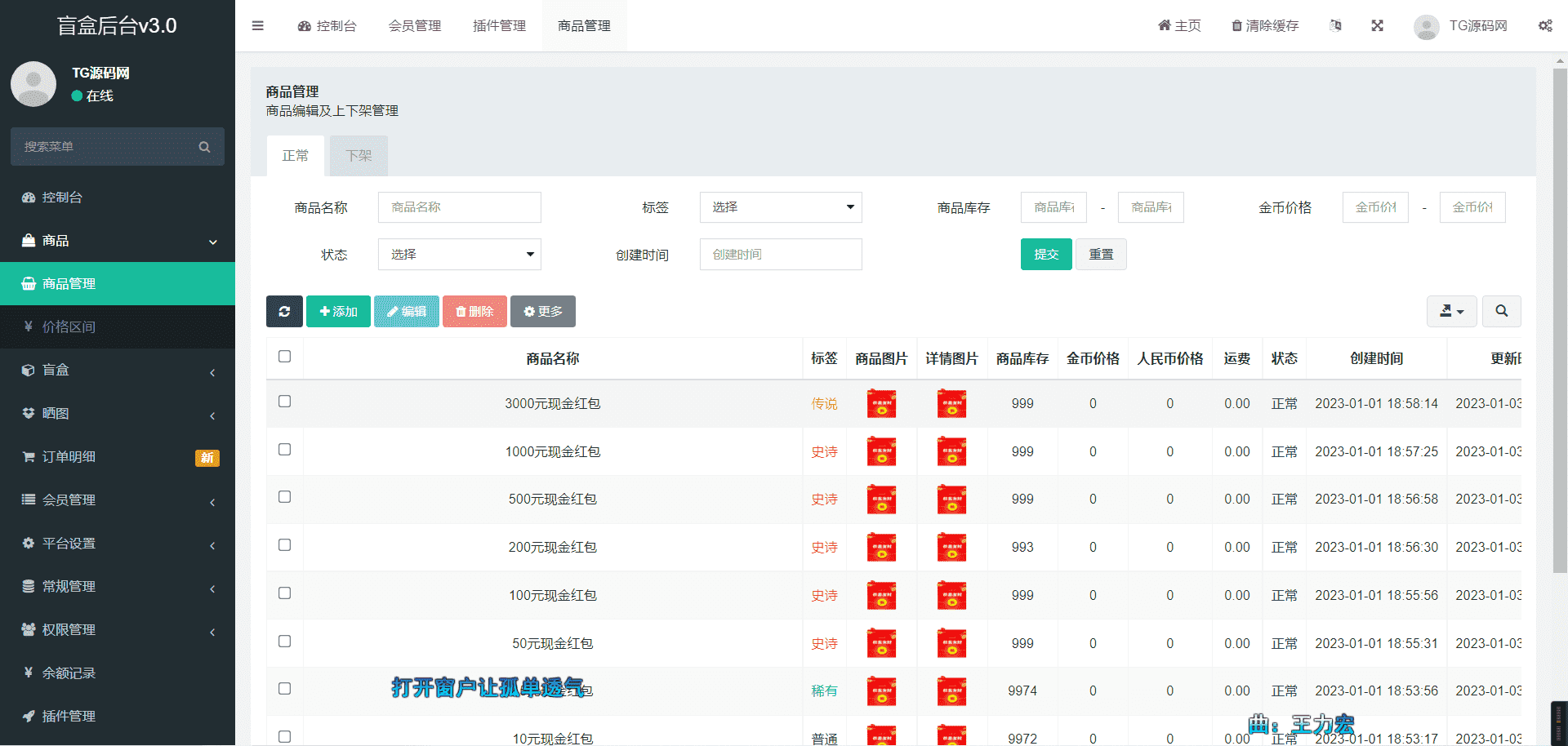Viewport: 1568px width, 746px height.
Task: Click the 添加 button
Action: click(x=338, y=311)
